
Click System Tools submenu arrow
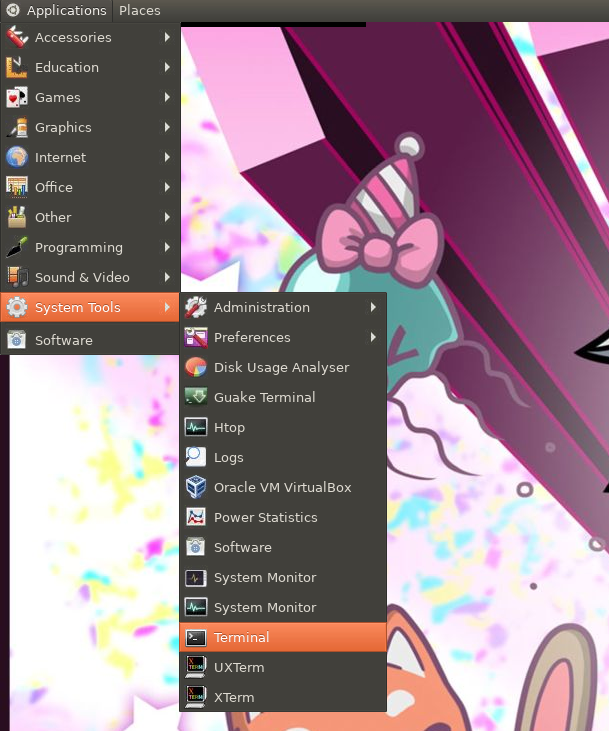[167, 307]
